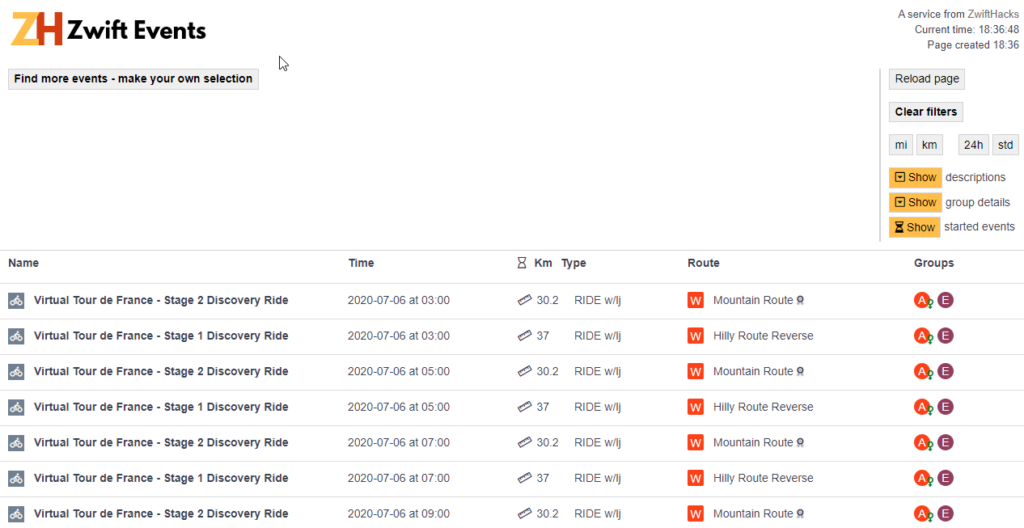Click the Reload page button
1024x528 pixels.
[927, 79]
